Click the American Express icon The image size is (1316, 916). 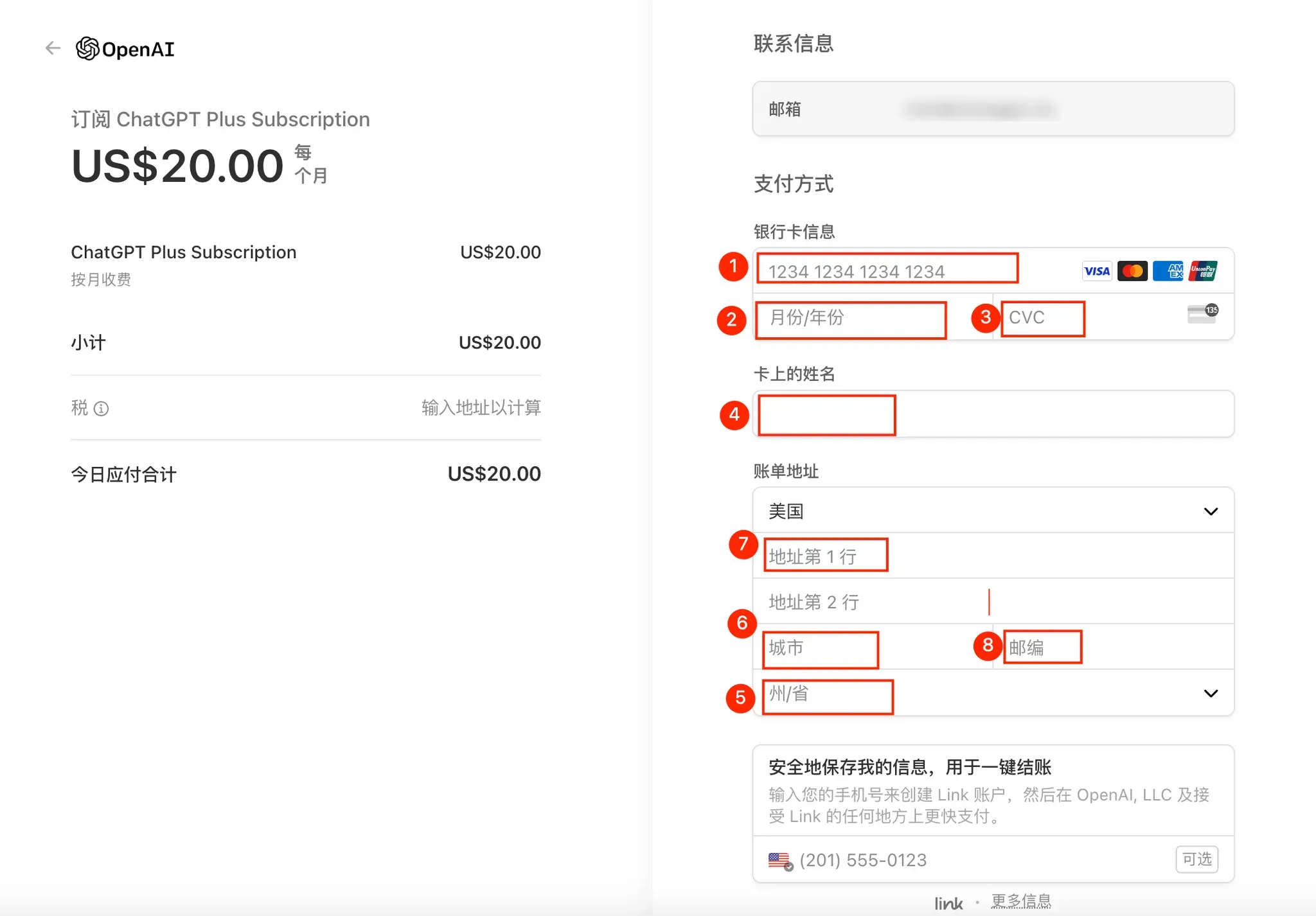click(1168, 271)
